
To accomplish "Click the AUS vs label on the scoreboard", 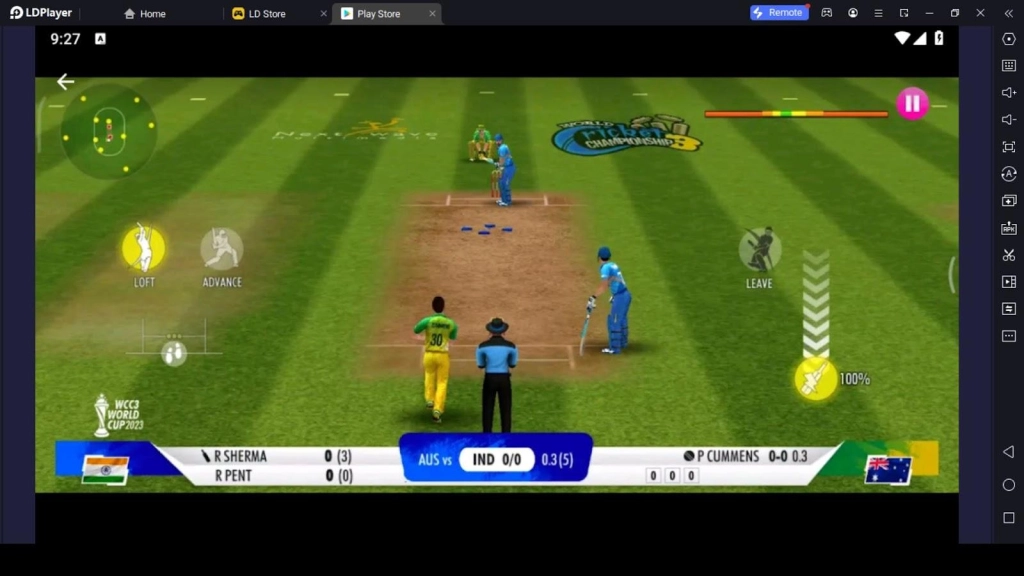I will [x=434, y=460].
